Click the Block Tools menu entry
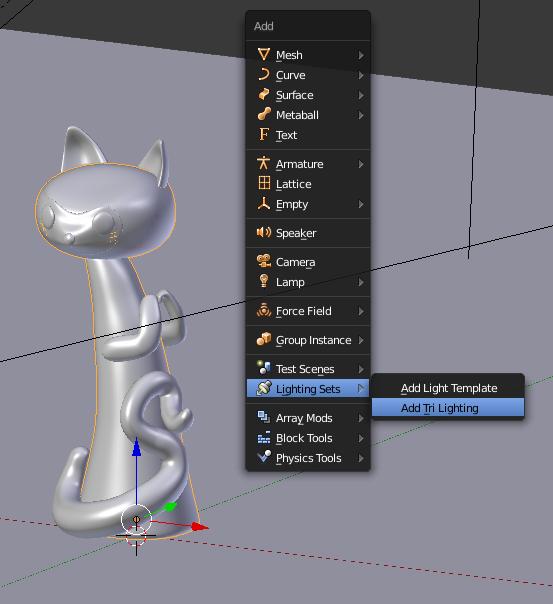Viewport: 553px width, 604px height. 308,438
